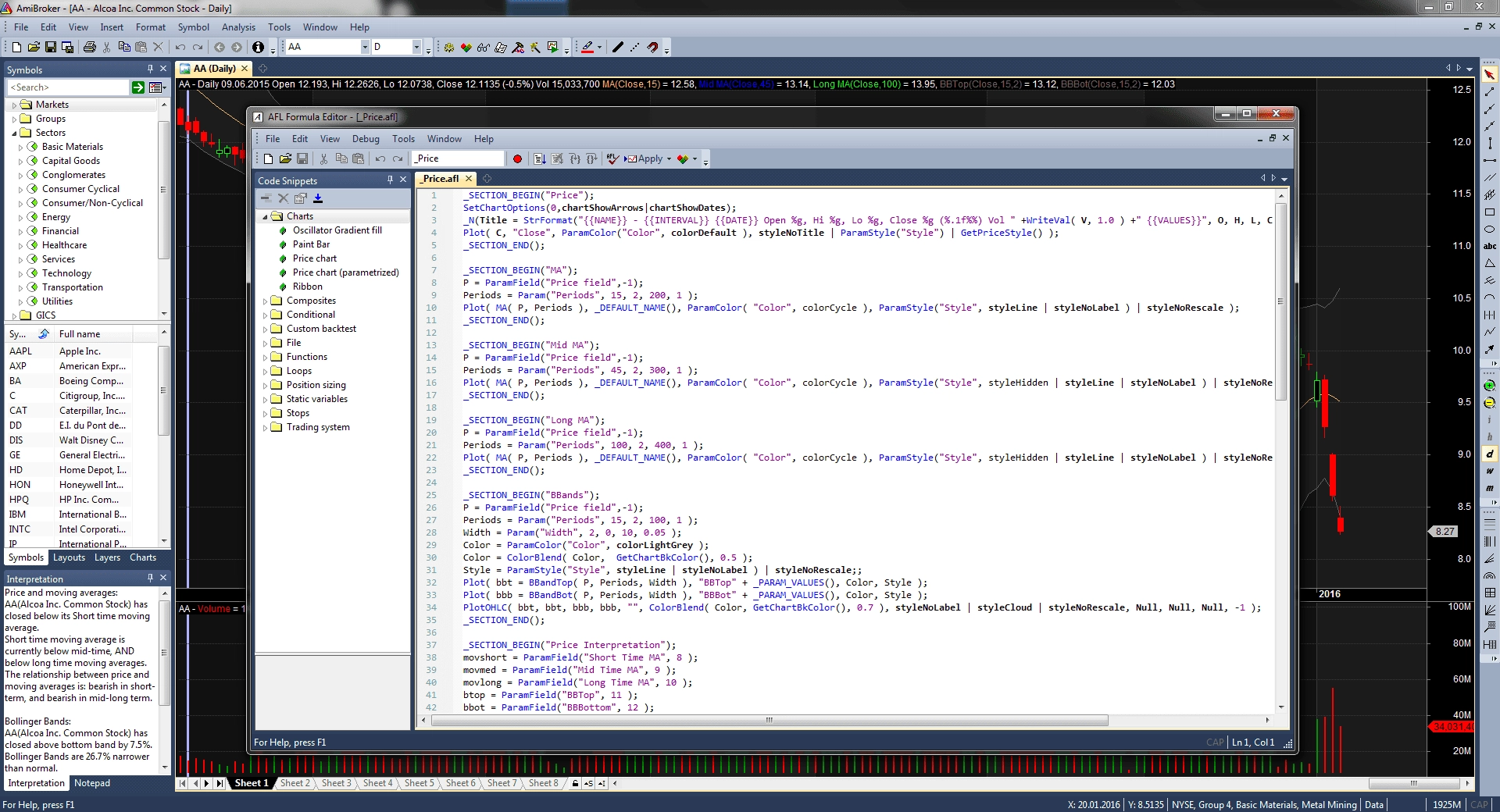Open line color dropdown arrow in main toolbar
The width and height of the screenshot is (1500, 812).
(599, 48)
